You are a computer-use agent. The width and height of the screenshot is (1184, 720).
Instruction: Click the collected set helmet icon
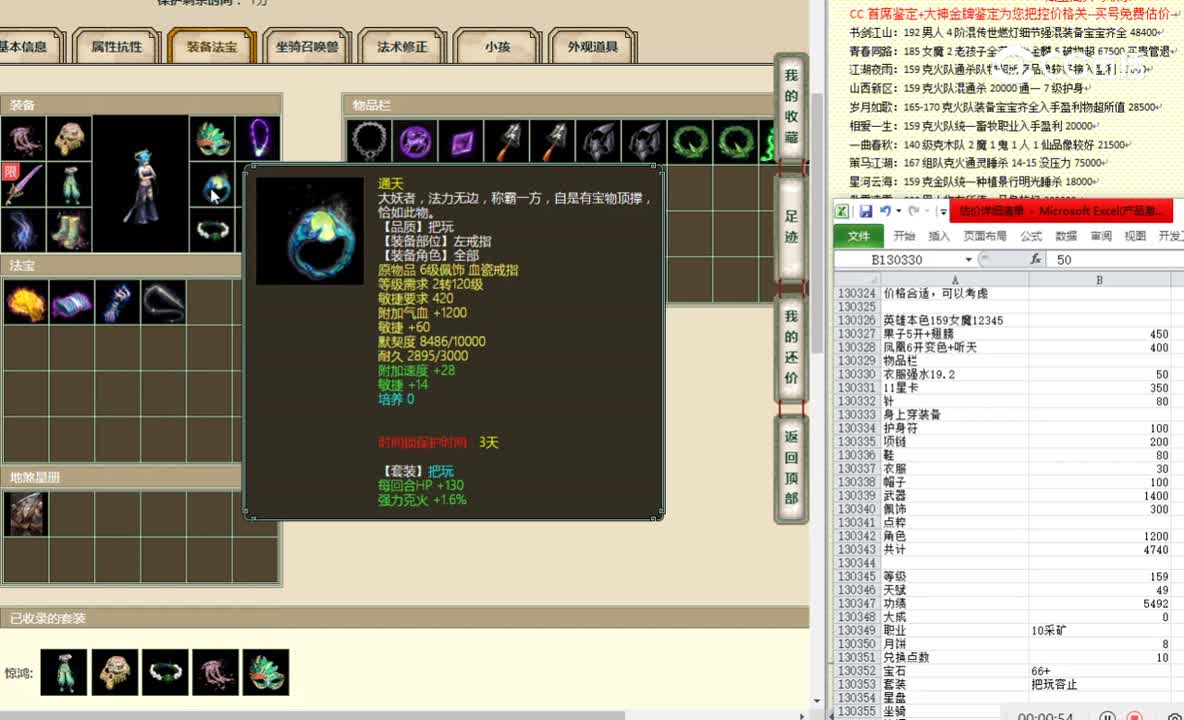coord(115,672)
